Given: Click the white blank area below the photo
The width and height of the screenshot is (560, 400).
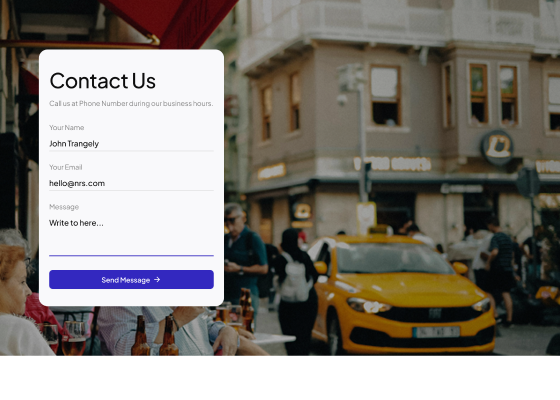Looking at the screenshot, I should (280, 378).
